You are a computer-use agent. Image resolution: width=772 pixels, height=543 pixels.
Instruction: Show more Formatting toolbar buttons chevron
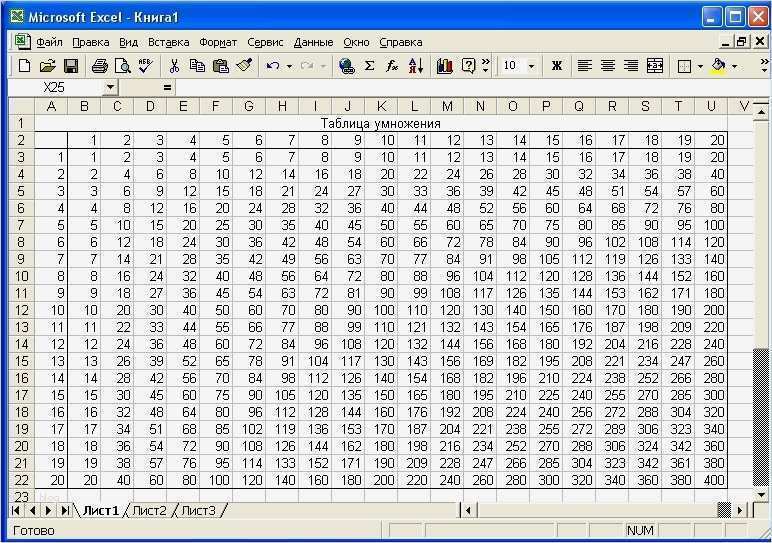[764, 65]
